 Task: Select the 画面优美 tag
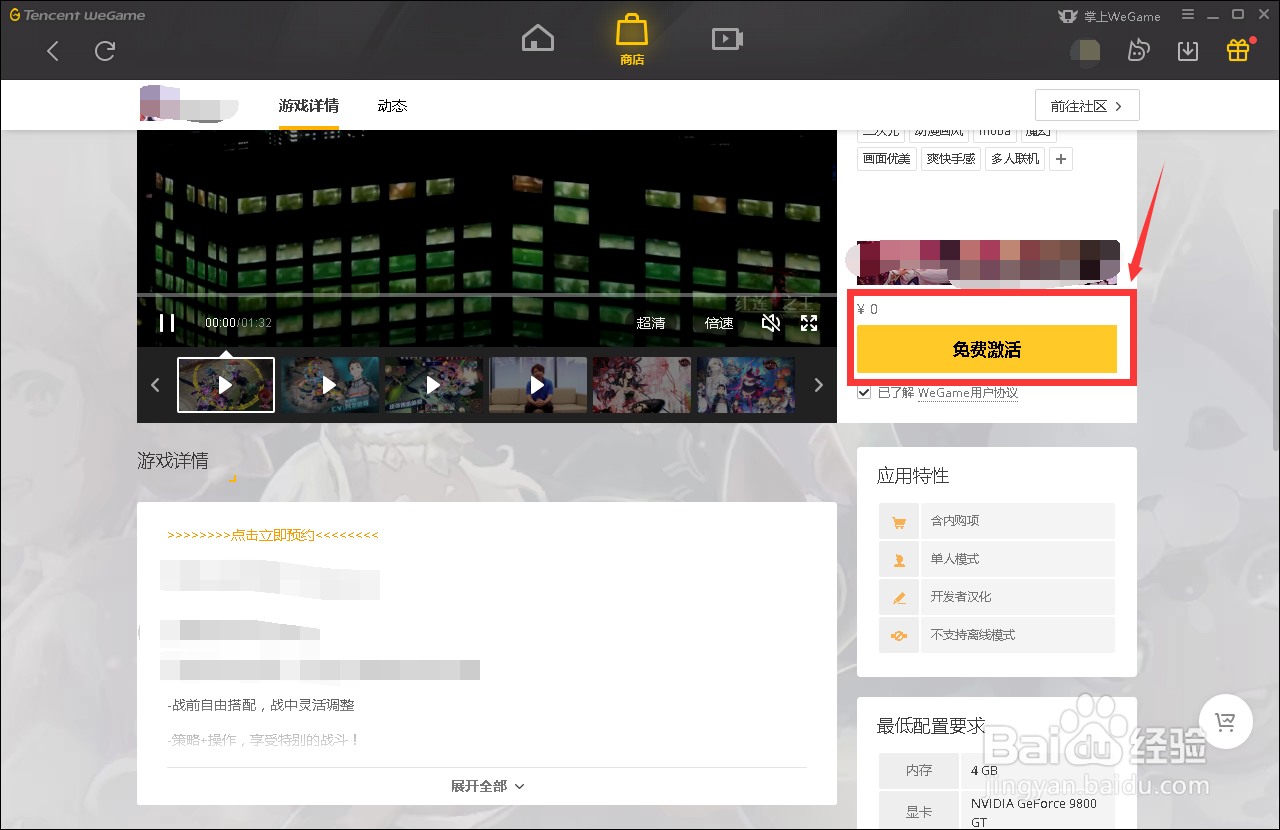point(887,159)
